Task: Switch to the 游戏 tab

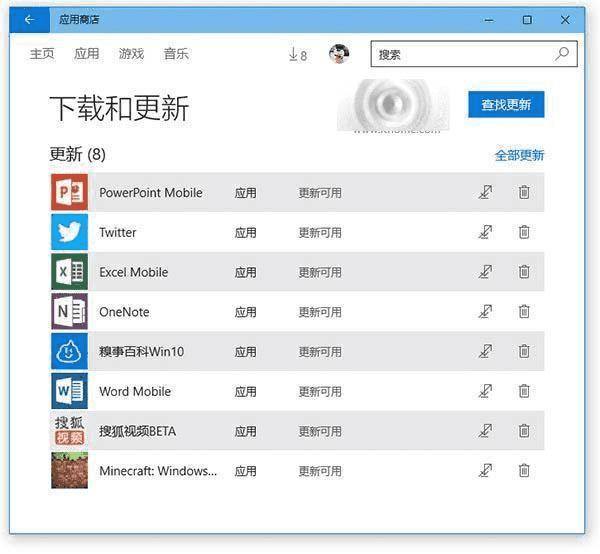Action: [x=131, y=54]
